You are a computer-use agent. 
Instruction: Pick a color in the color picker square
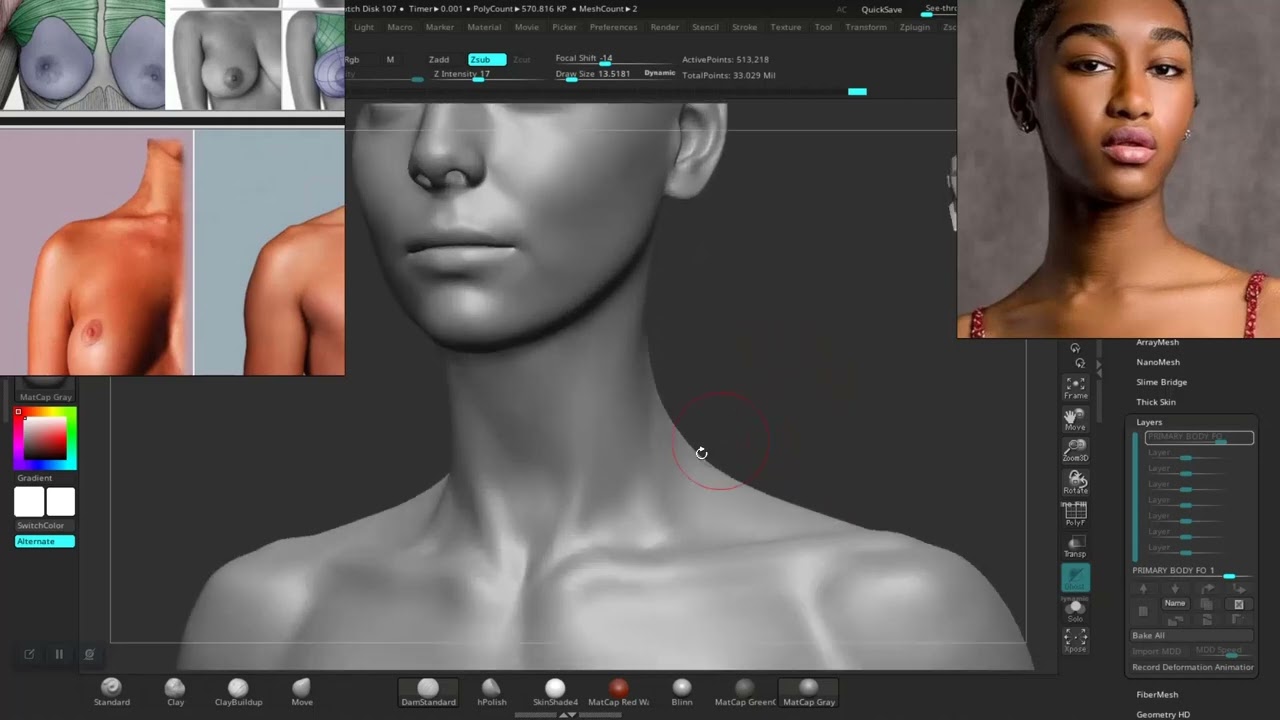[45, 438]
